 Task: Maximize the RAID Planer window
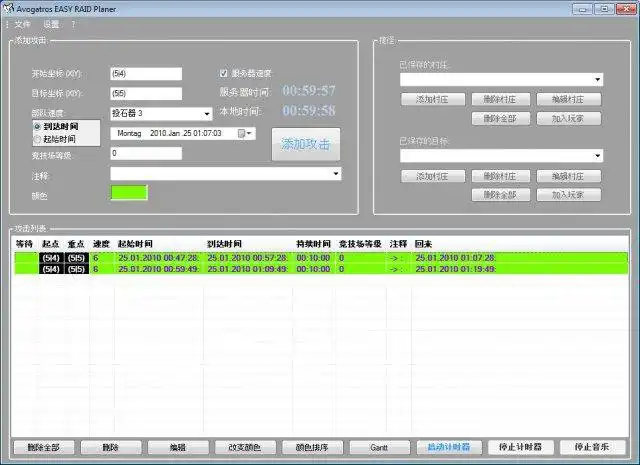point(604,9)
